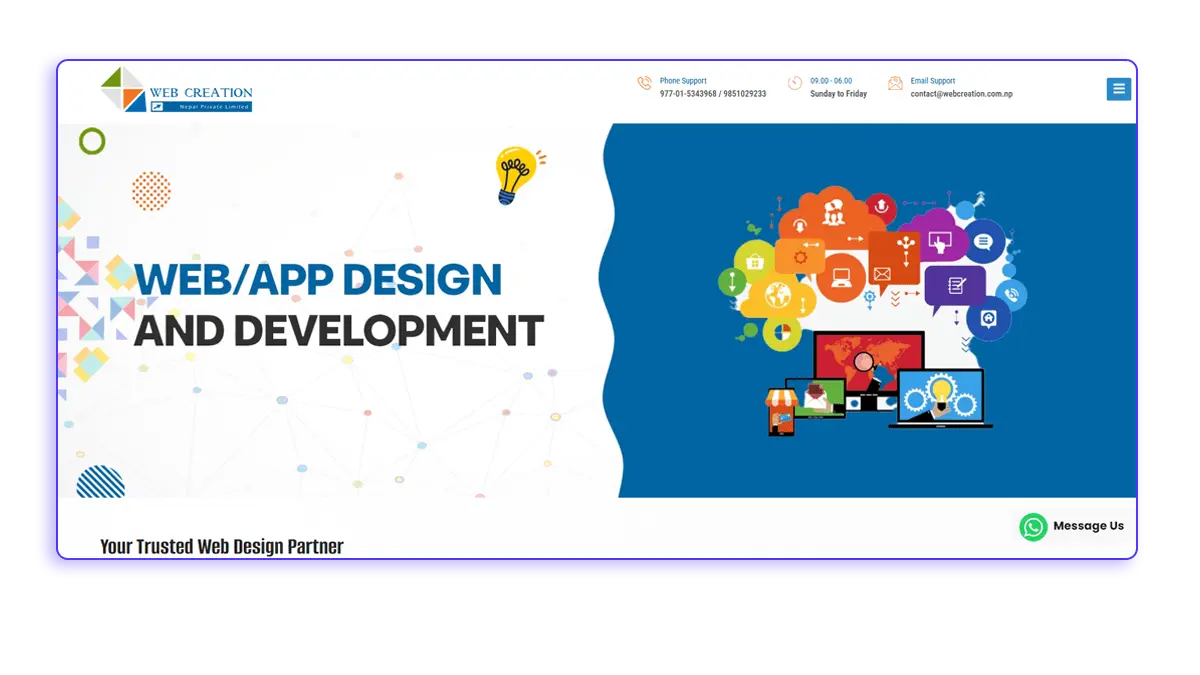Click the WEB/APP DESIGN headline text
The height and width of the screenshot is (675, 1200).
pos(320,280)
